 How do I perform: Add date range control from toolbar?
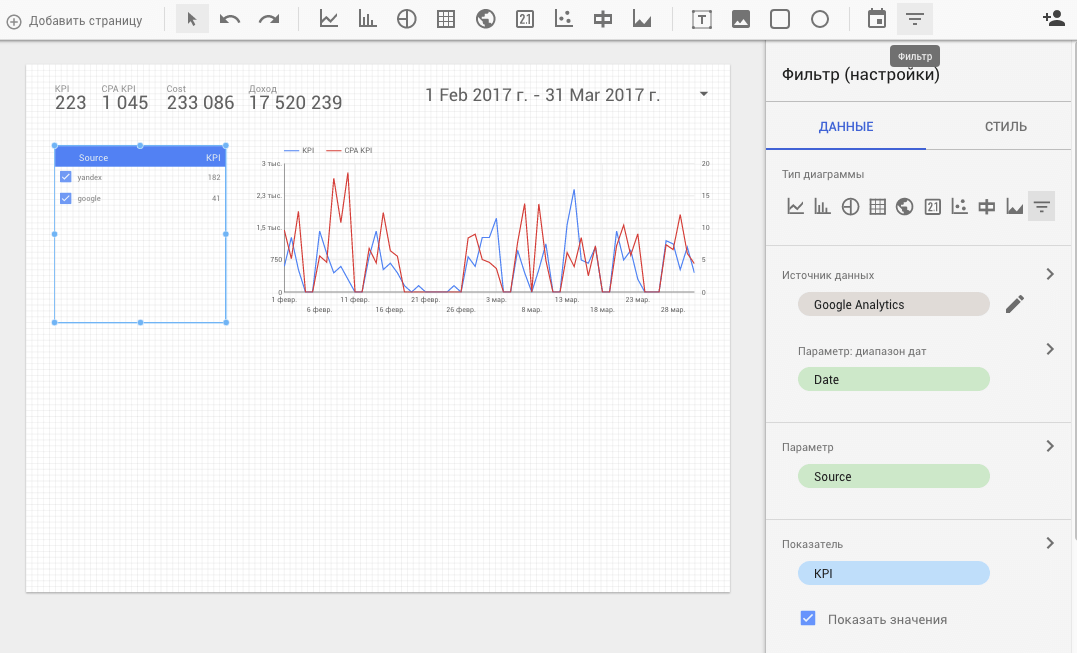[x=876, y=19]
